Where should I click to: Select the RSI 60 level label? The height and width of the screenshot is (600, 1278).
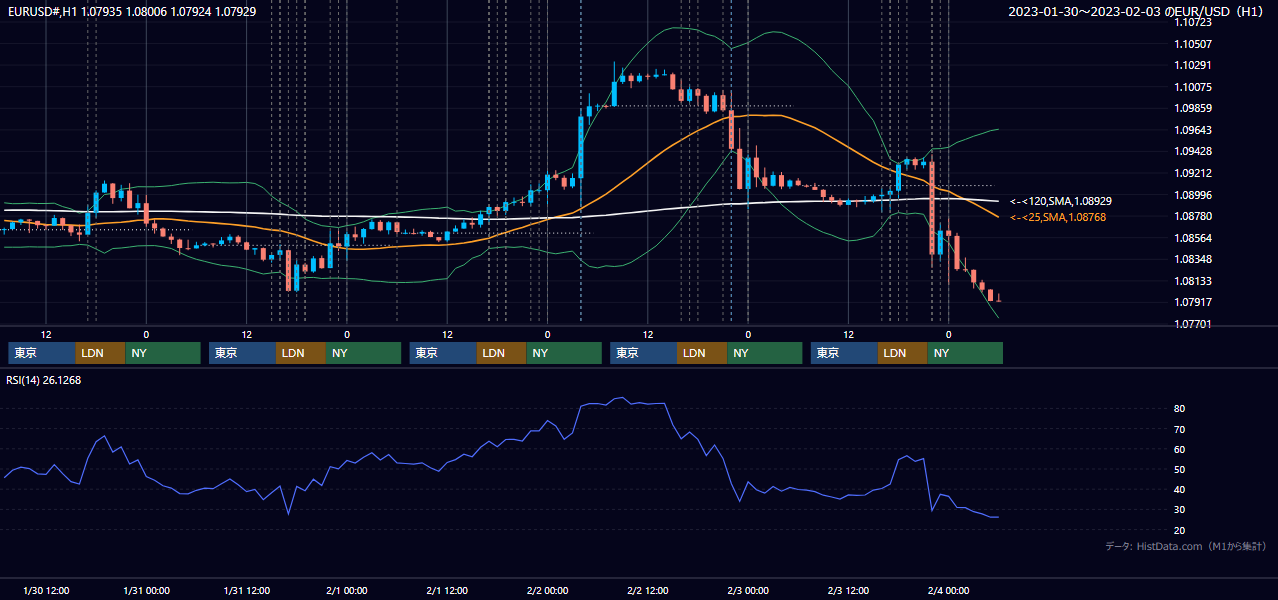(x=1180, y=449)
